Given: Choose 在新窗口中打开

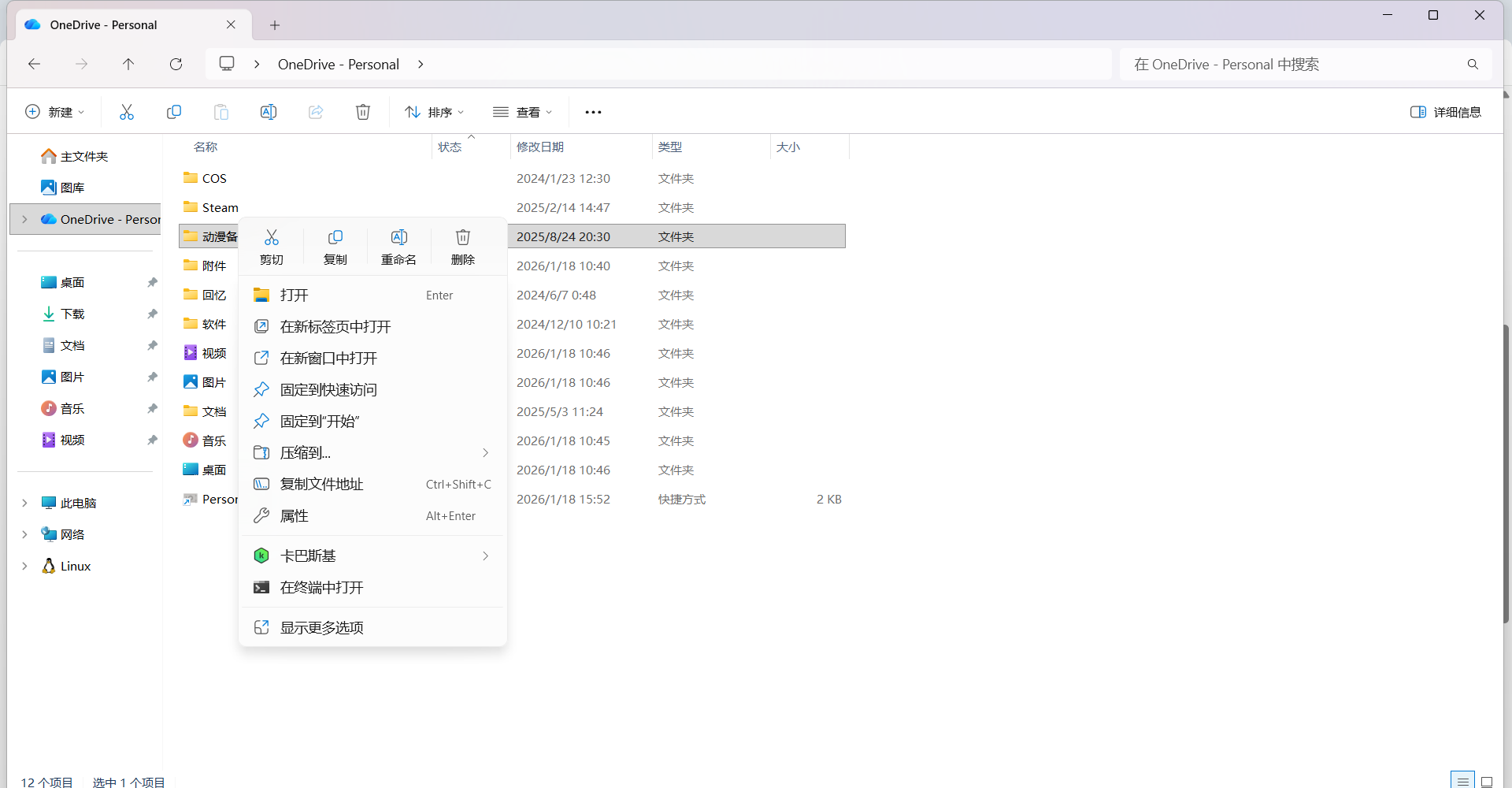Looking at the screenshot, I should pos(372,358).
